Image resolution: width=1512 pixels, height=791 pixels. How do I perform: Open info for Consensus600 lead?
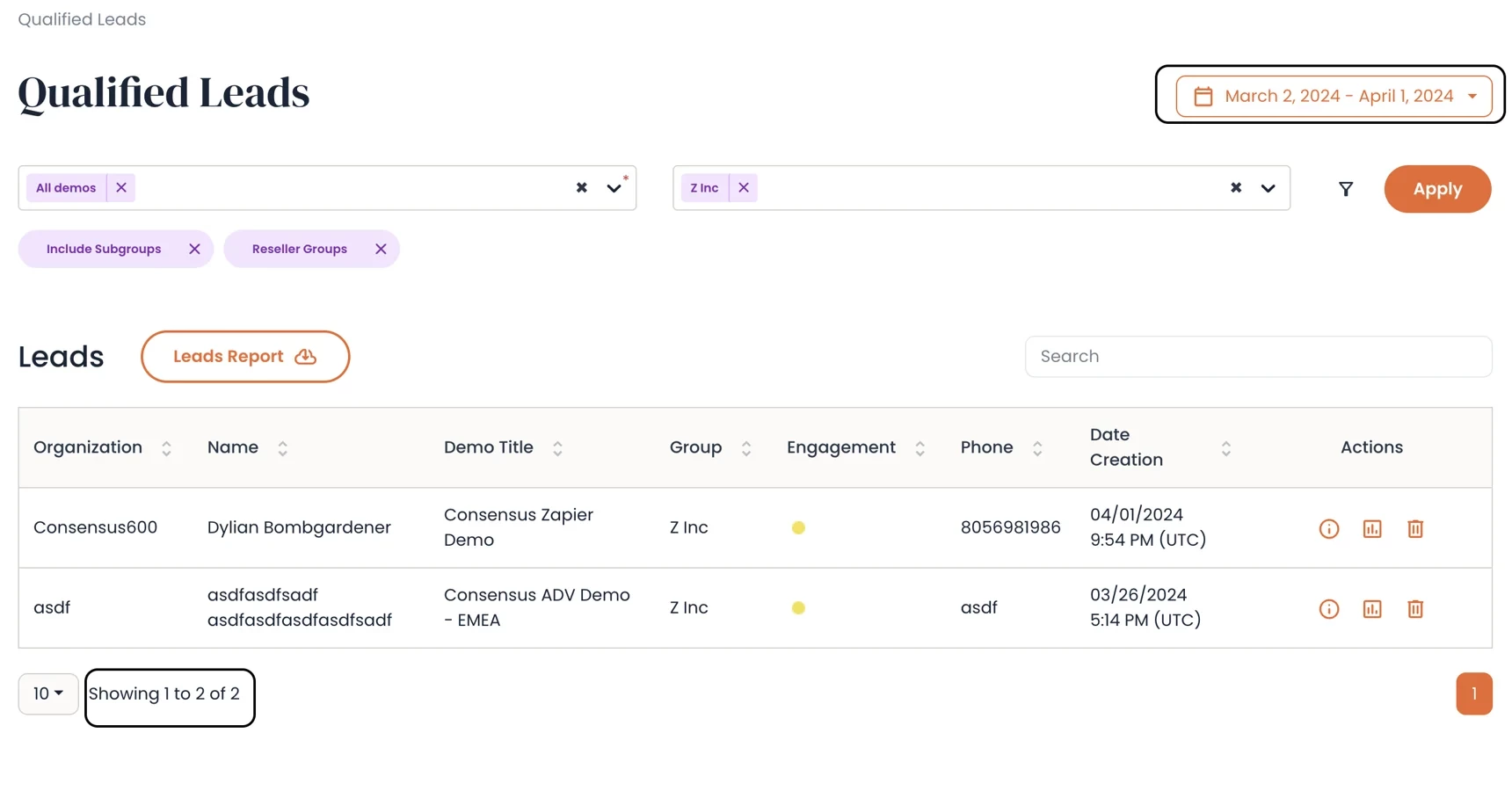coord(1328,528)
